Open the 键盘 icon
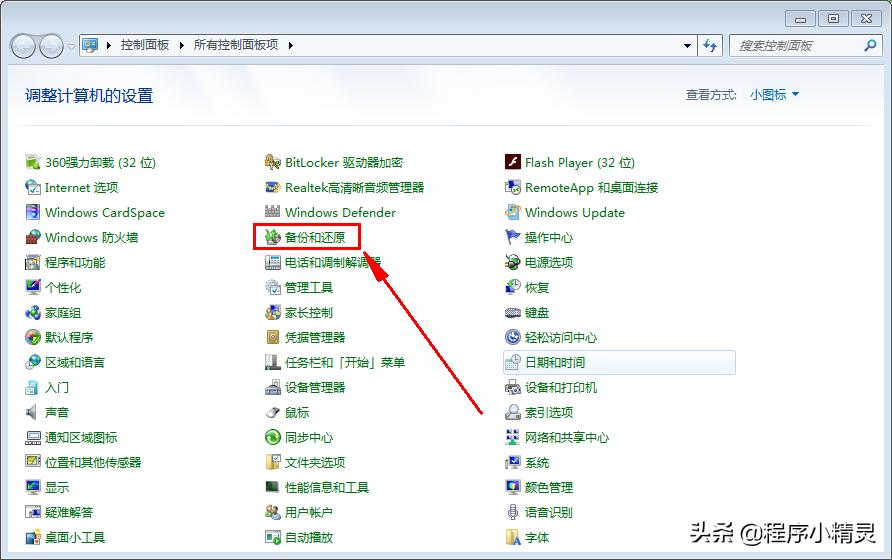The height and width of the screenshot is (560, 892). click(513, 312)
